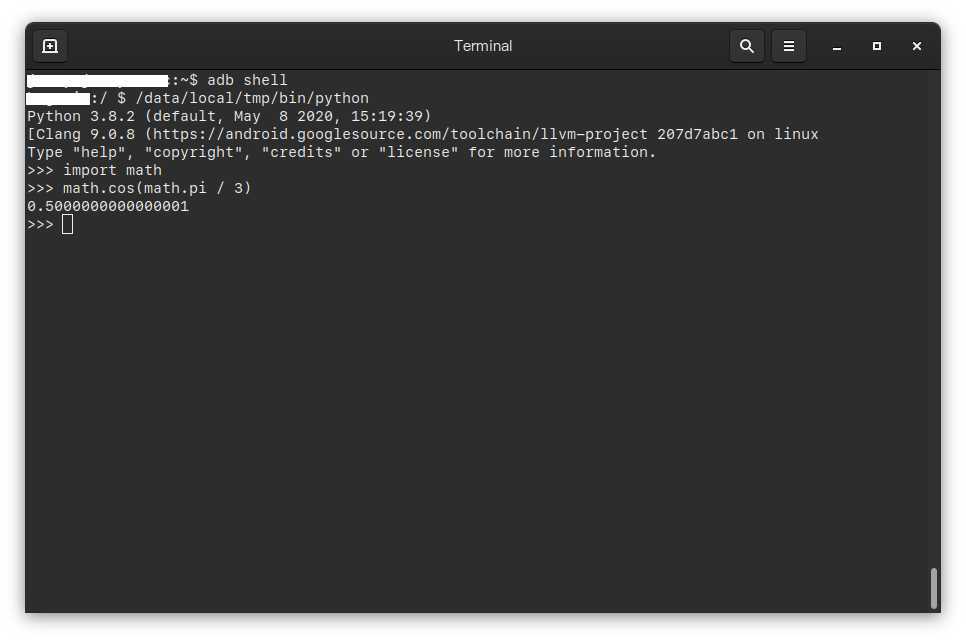Click the math.cos(math.pi / 3) expression
Viewport: 966px width, 641px height.
pyautogui.click(x=157, y=188)
